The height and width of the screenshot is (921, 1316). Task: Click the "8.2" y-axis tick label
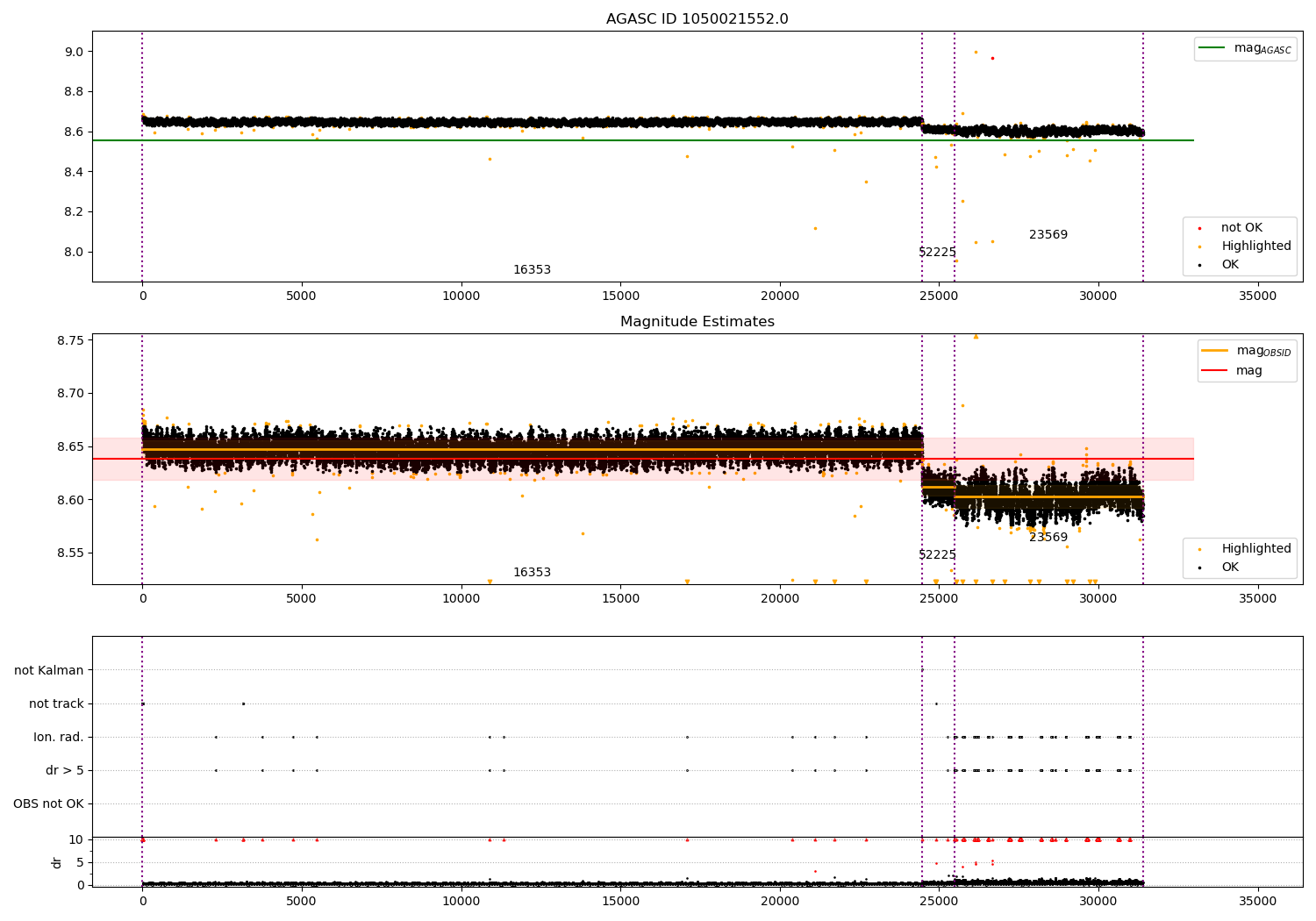[74, 212]
